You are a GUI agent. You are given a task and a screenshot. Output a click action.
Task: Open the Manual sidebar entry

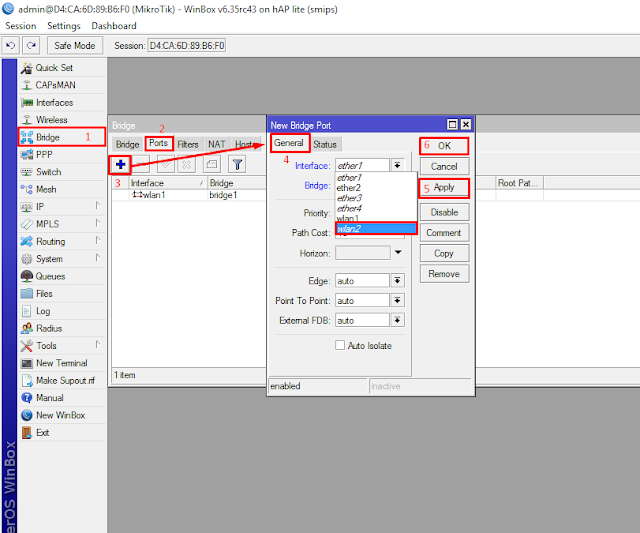point(62,398)
